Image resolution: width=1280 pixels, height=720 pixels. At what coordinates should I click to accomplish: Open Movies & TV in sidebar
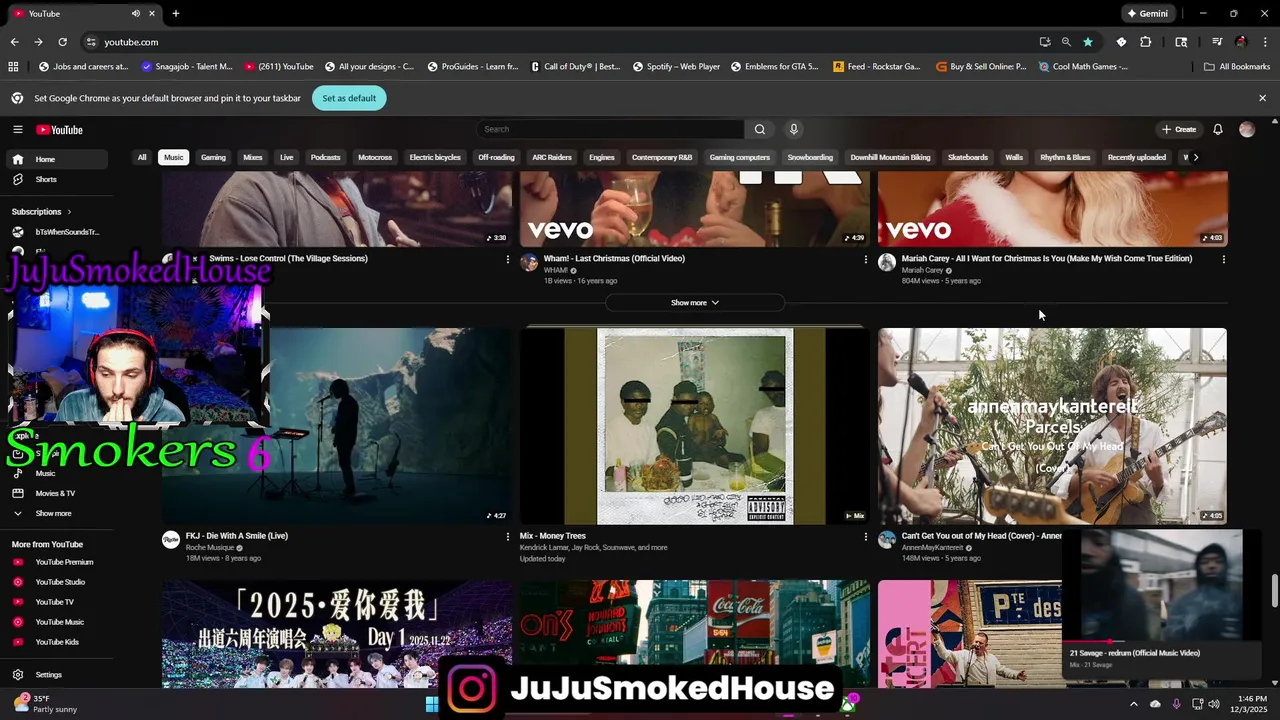click(x=55, y=493)
